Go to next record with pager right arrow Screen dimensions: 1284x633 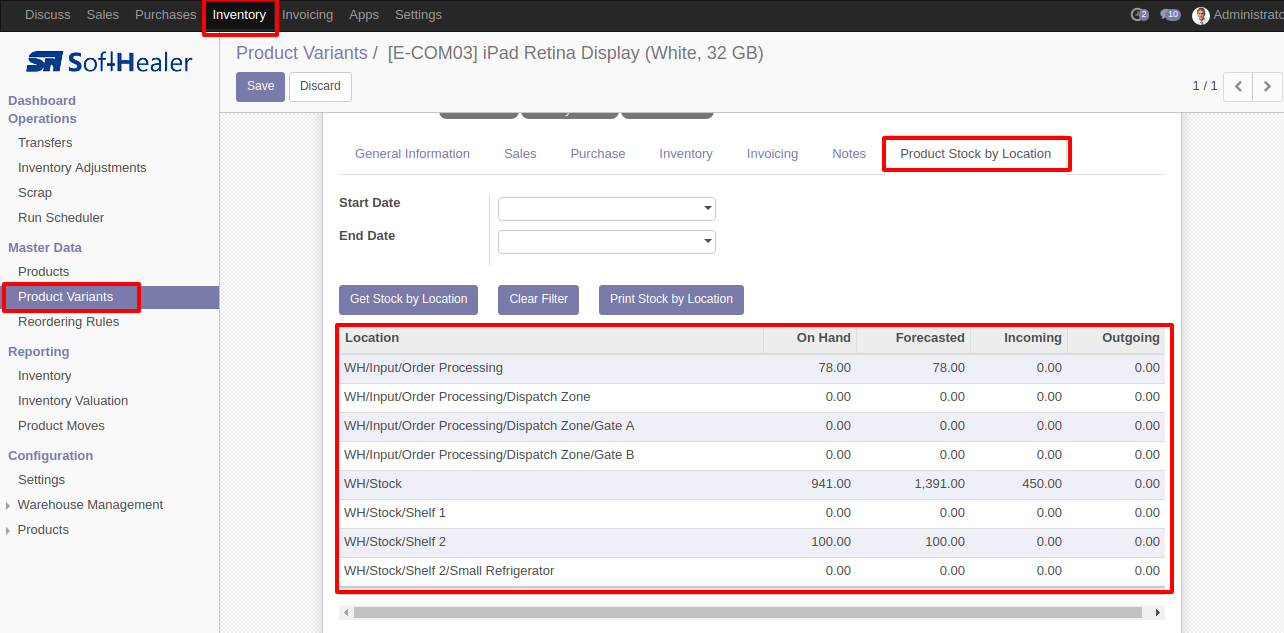point(1267,86)
